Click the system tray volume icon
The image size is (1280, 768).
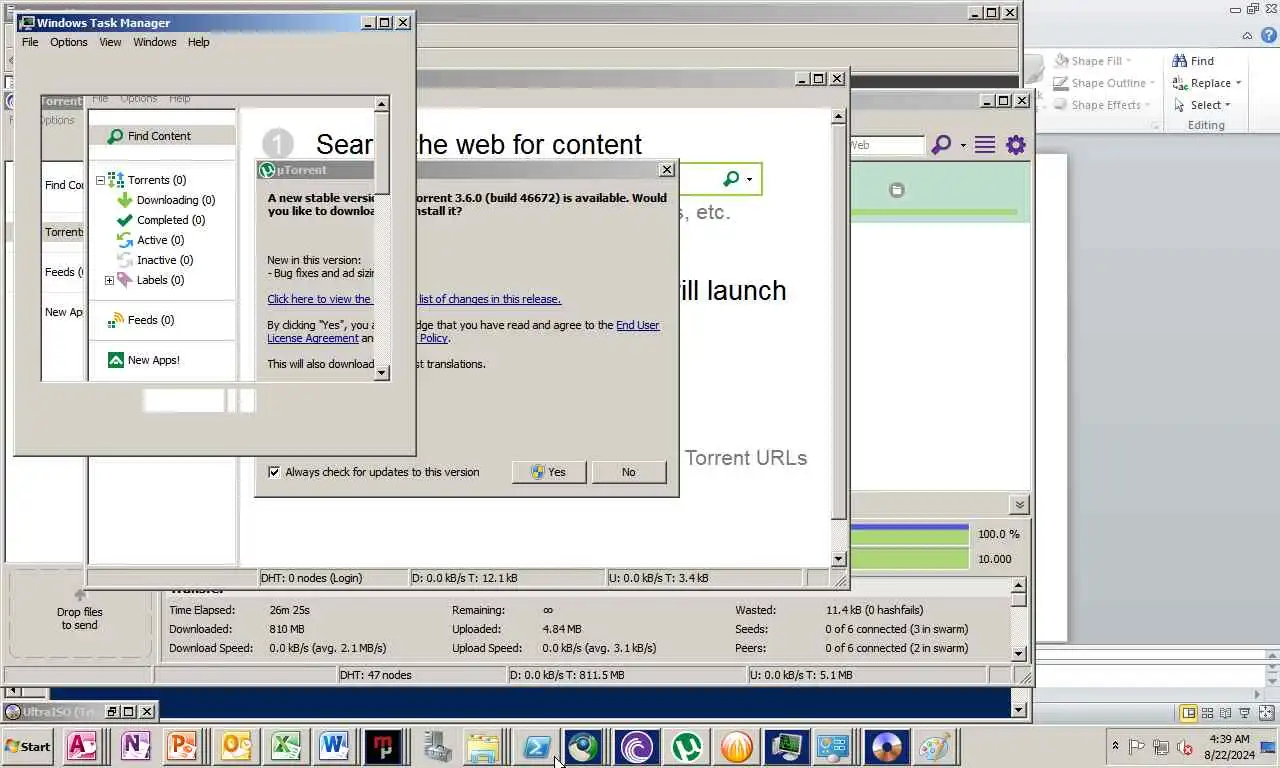pos(1186,746)
